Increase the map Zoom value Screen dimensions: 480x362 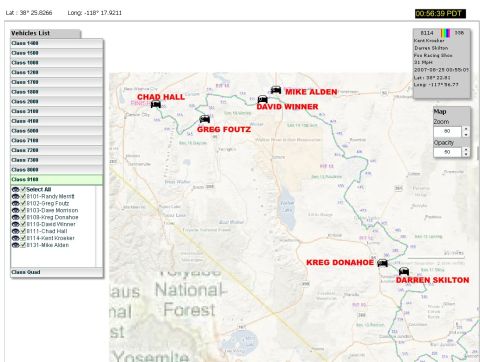(x=466, y=129)
